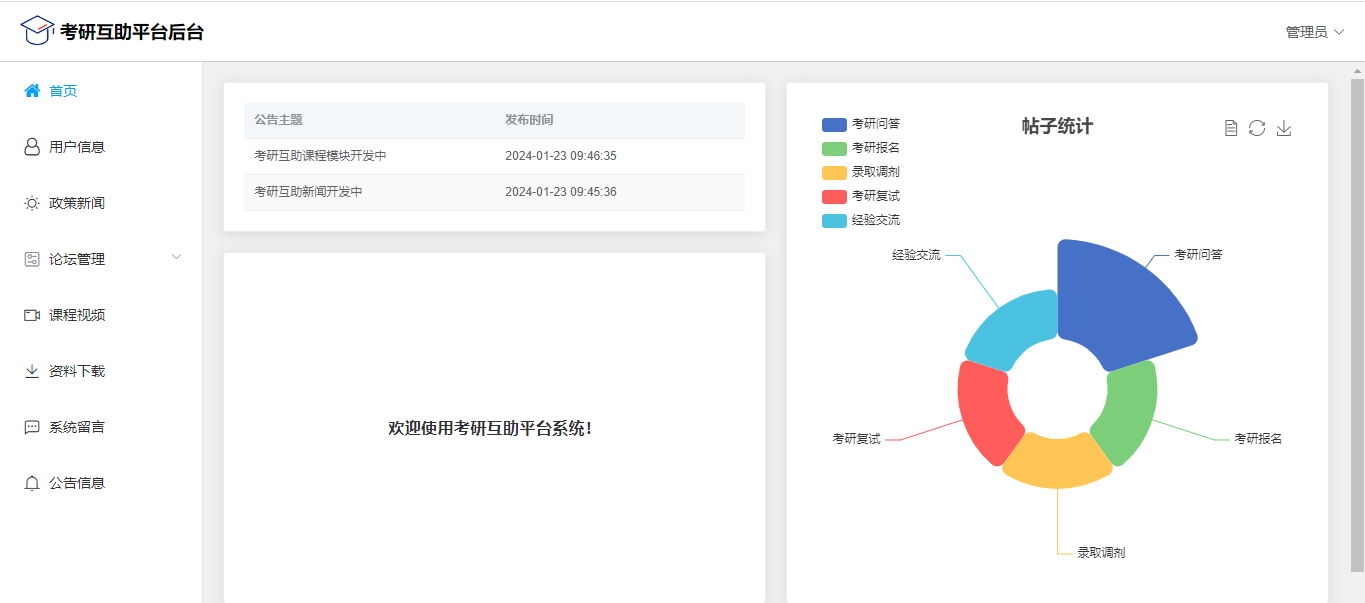Click 考研报名 pie slice label

[x=1258, y=438]
